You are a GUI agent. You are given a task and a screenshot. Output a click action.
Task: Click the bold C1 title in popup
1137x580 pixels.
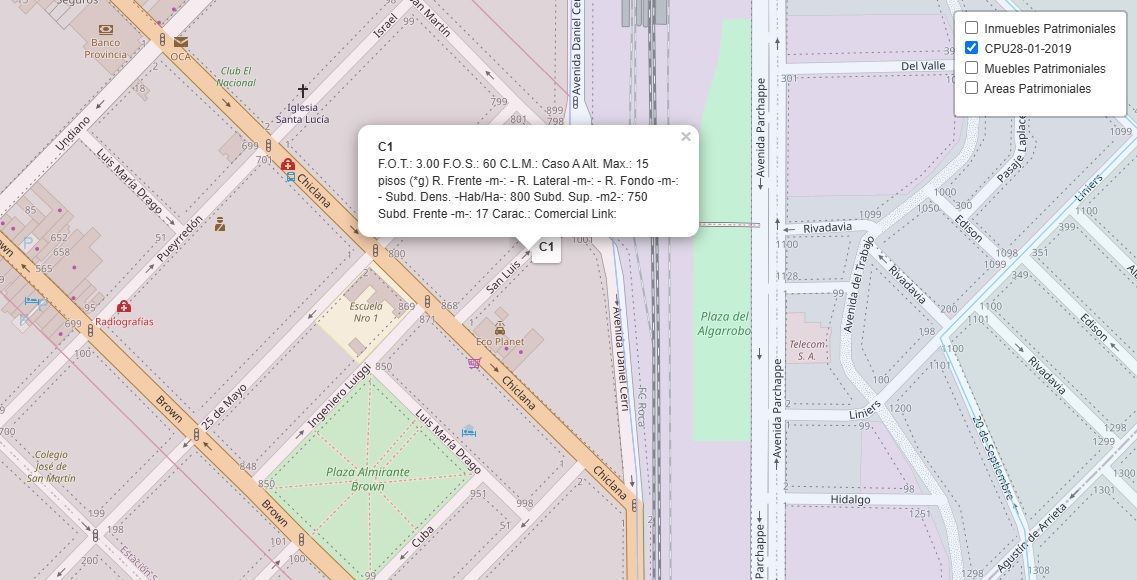coord(385,147)
